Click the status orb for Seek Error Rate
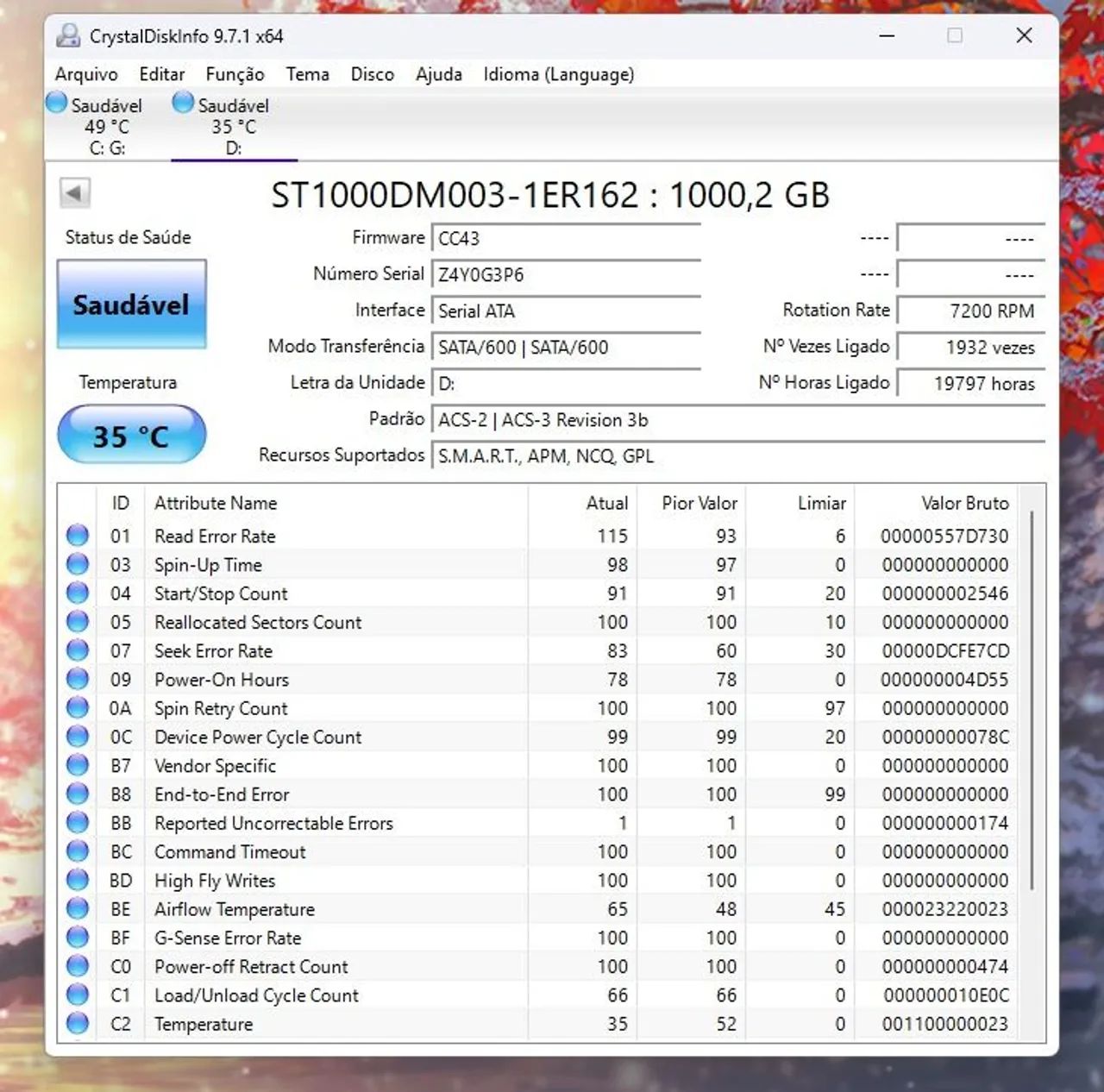The width and height of the screenshot is (1104, 1092). tap(78, 650)
